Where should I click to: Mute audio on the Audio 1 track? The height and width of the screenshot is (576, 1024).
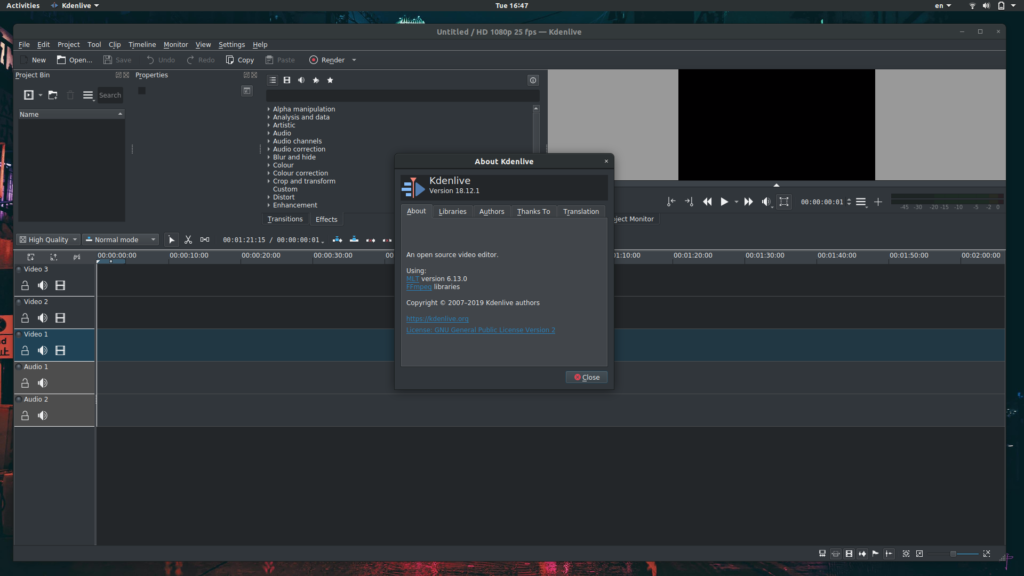[40, 384]
